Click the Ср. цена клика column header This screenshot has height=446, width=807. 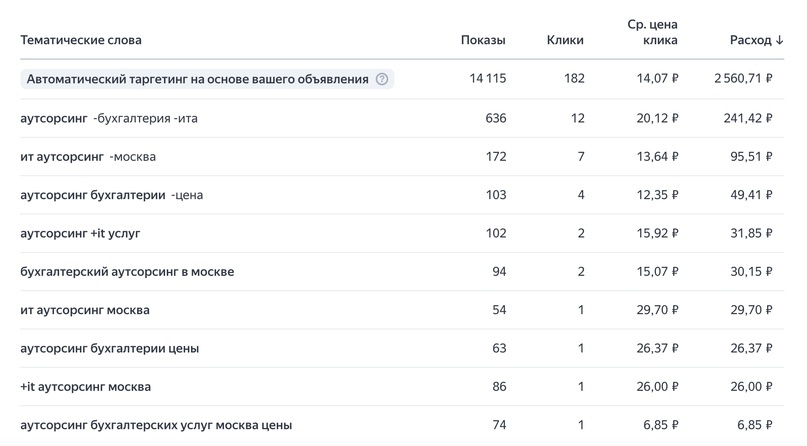tap(652, 32)
